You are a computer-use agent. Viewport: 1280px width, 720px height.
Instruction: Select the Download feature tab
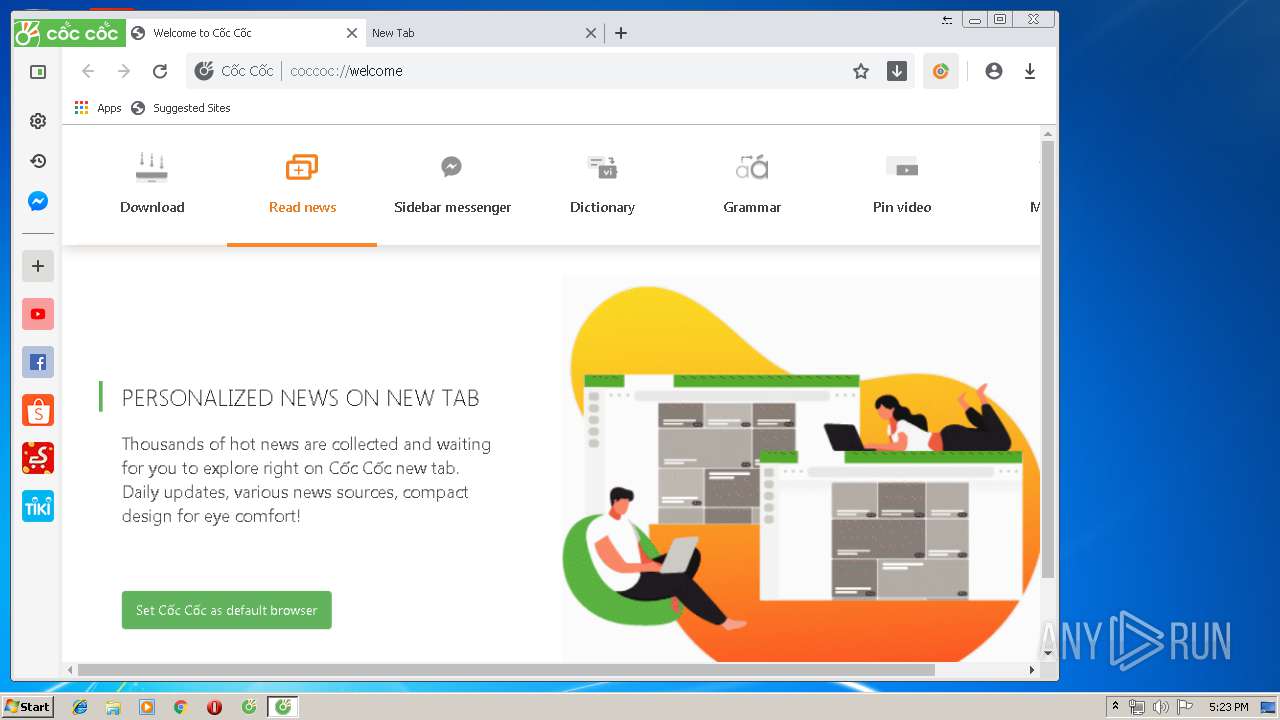tap(152, 185)
